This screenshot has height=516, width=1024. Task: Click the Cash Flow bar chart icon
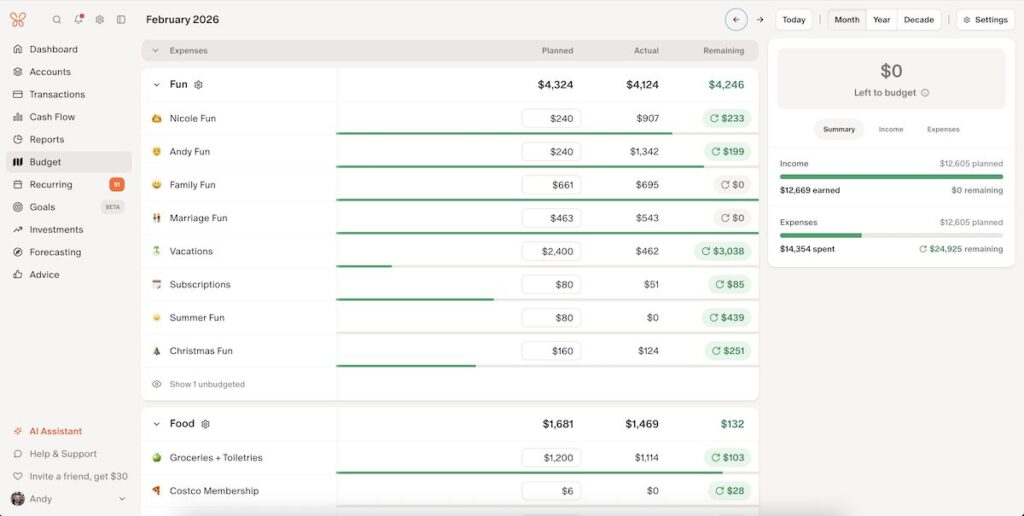click(18, 117)
